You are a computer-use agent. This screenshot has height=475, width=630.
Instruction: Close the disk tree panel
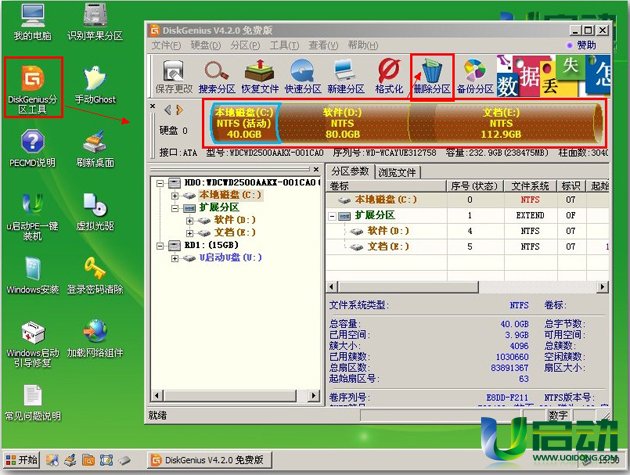[316, 169]
